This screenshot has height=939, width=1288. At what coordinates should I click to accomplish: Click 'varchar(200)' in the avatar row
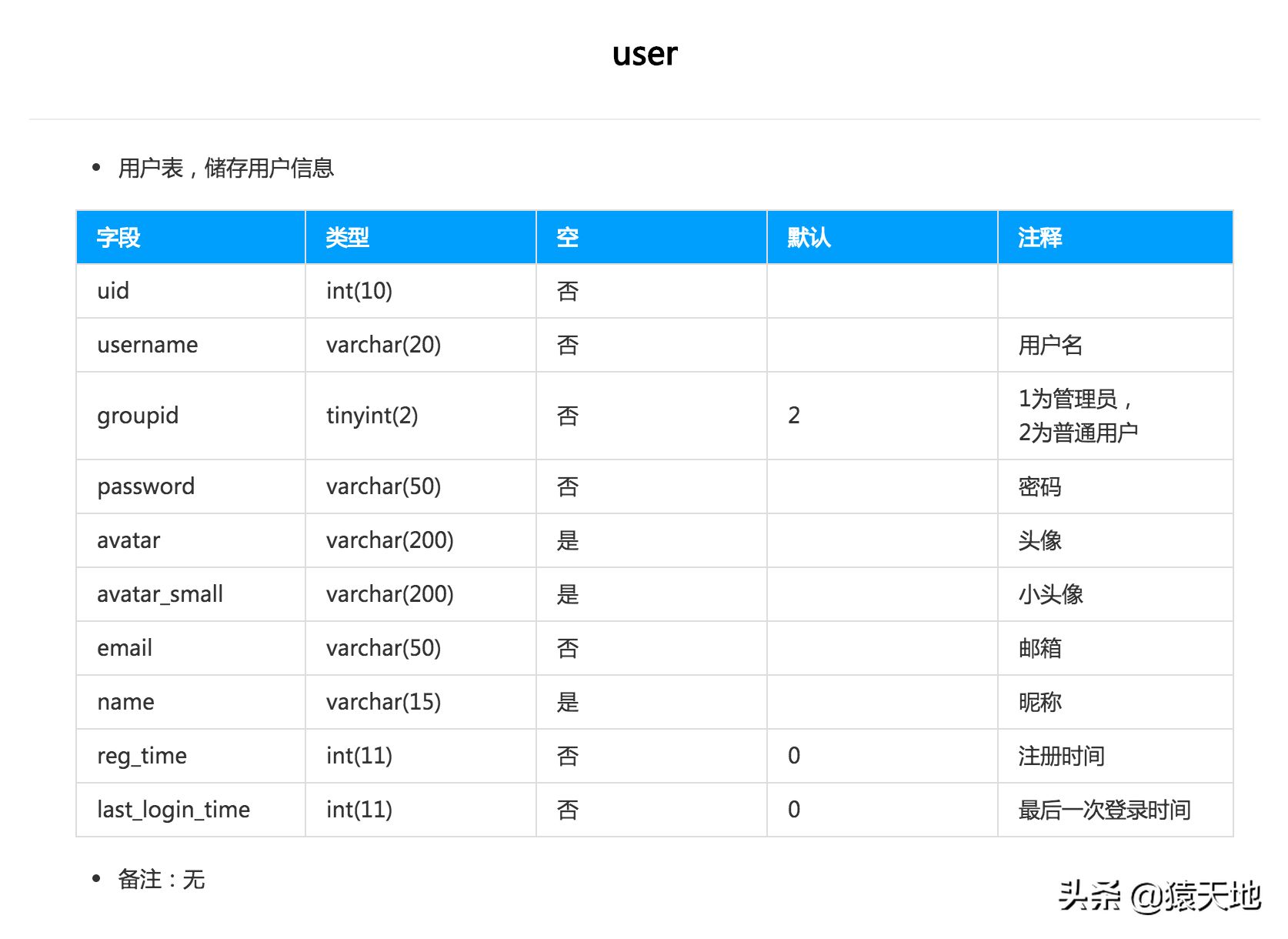point(390,540)
